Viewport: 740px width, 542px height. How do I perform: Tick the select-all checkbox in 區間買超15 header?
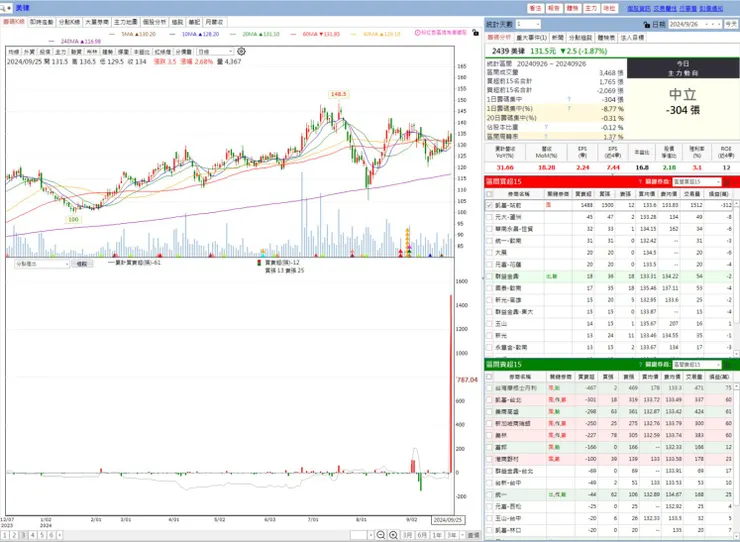[x=489, y=194]
